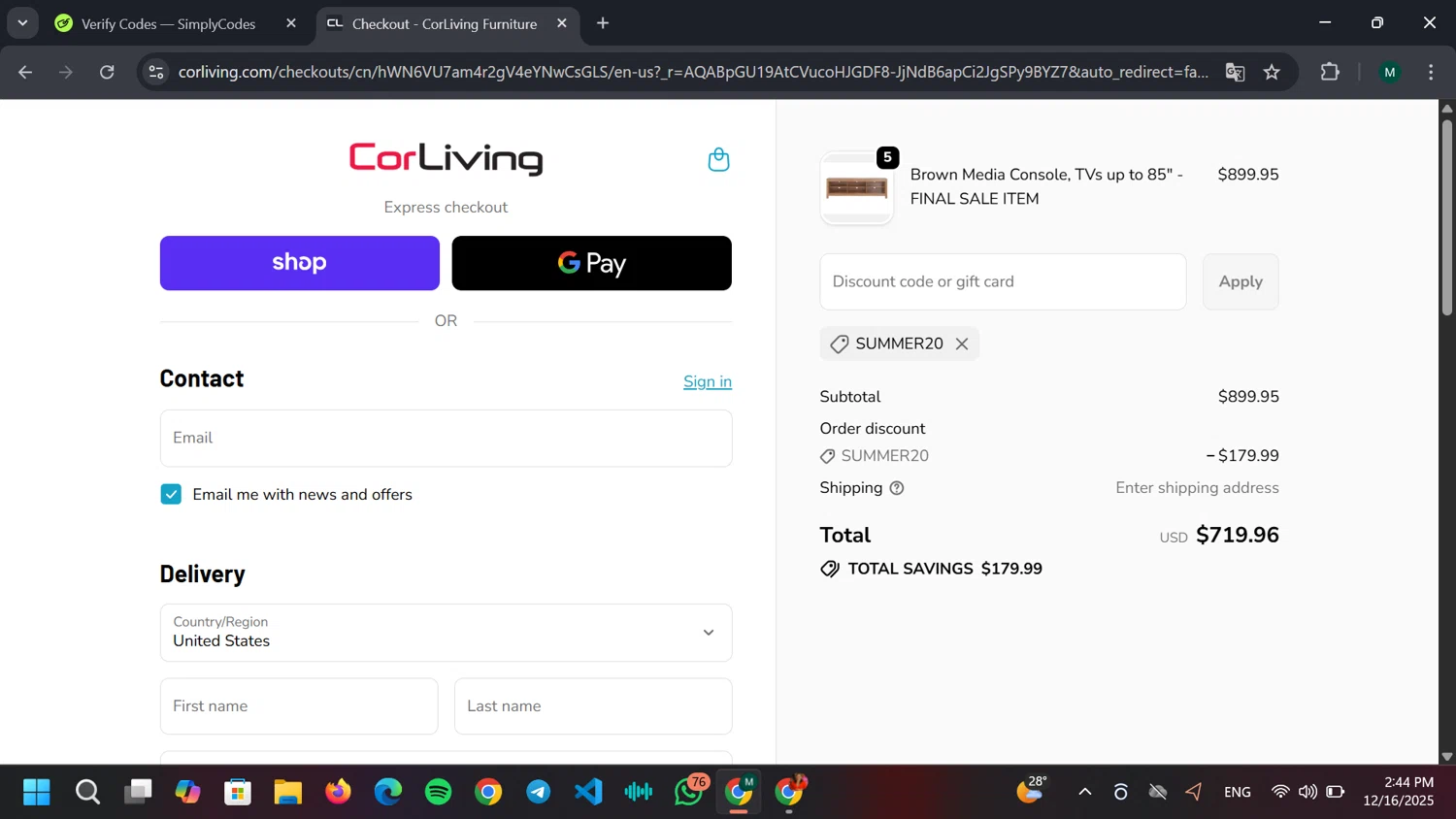Open the translate page icon
Image resolution: width=1456 pixels, height=819 pixels.
(x=1235, y=72)
